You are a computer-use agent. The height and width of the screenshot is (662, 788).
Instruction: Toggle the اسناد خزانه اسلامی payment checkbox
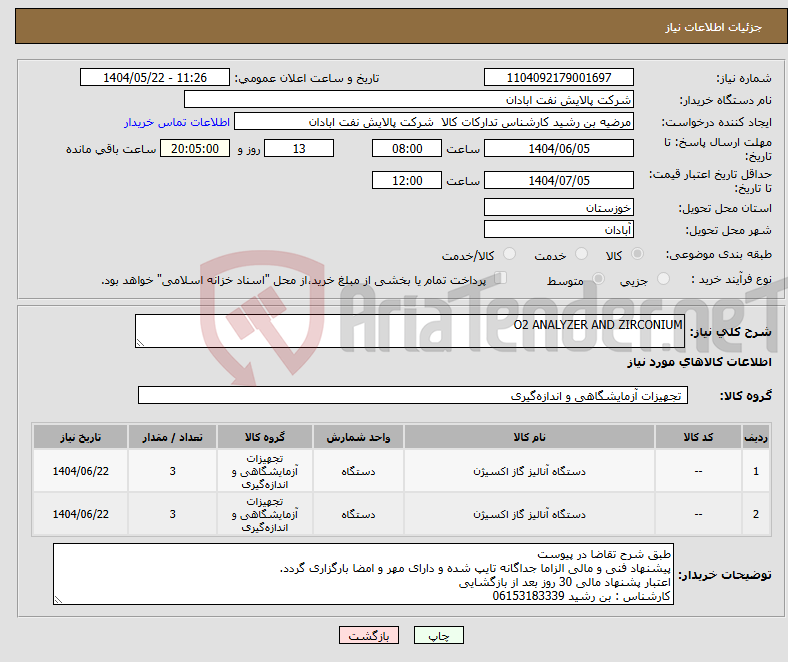(501, 278)
